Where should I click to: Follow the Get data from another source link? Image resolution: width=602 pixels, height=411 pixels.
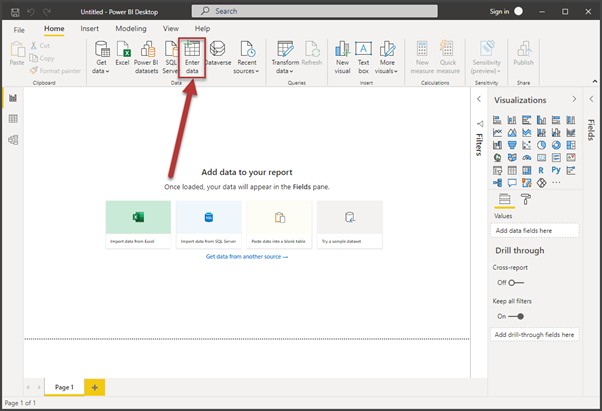pos(247,257)
